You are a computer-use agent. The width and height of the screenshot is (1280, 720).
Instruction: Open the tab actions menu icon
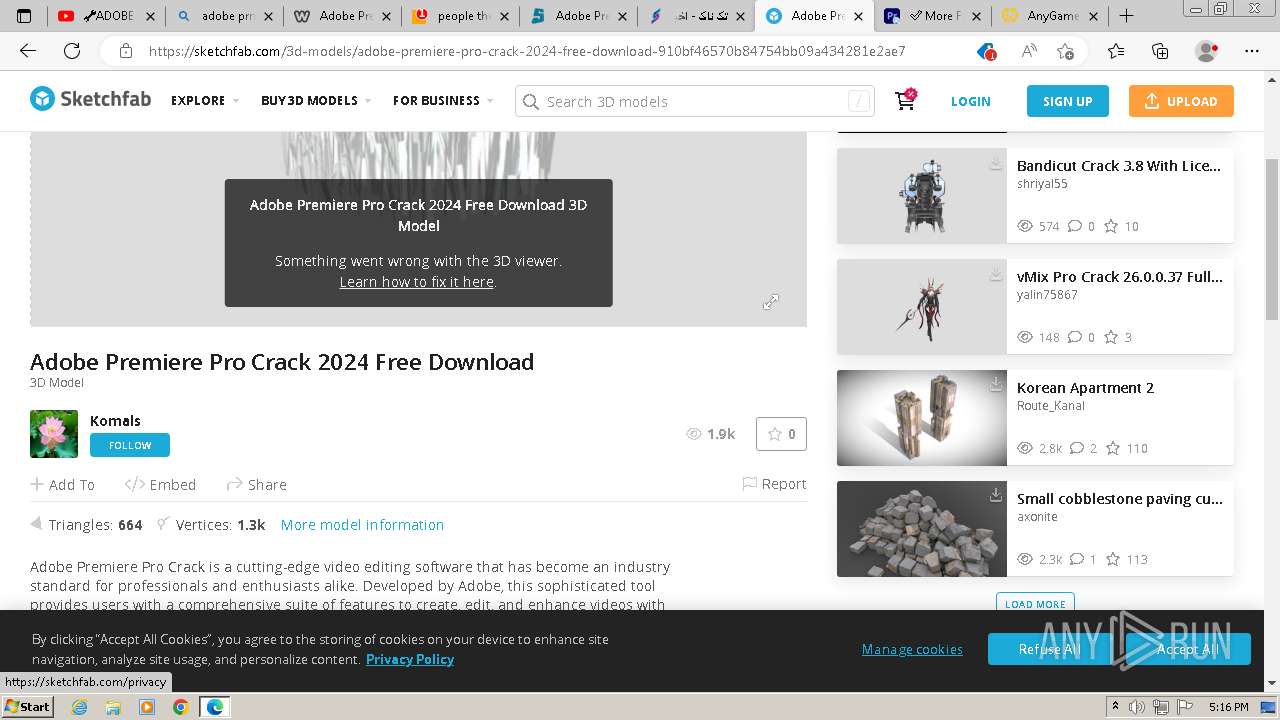coord(24,16)
